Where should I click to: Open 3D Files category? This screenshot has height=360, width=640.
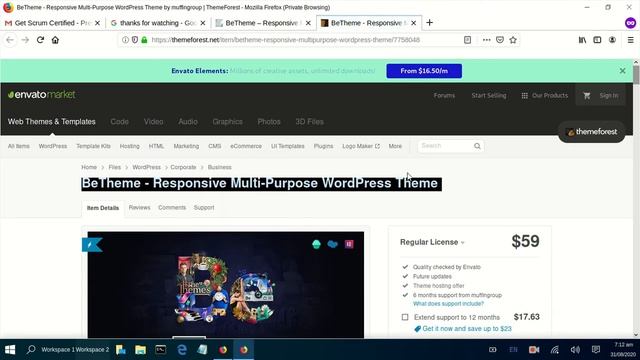(x=309, y=122)
